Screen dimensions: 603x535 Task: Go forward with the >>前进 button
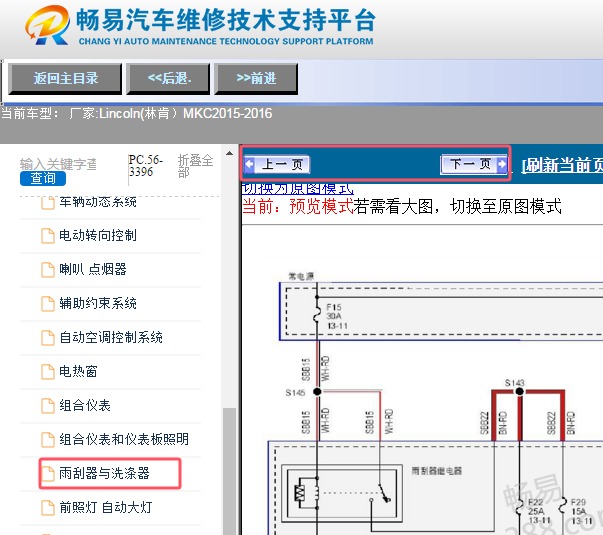tap(256, 78)
